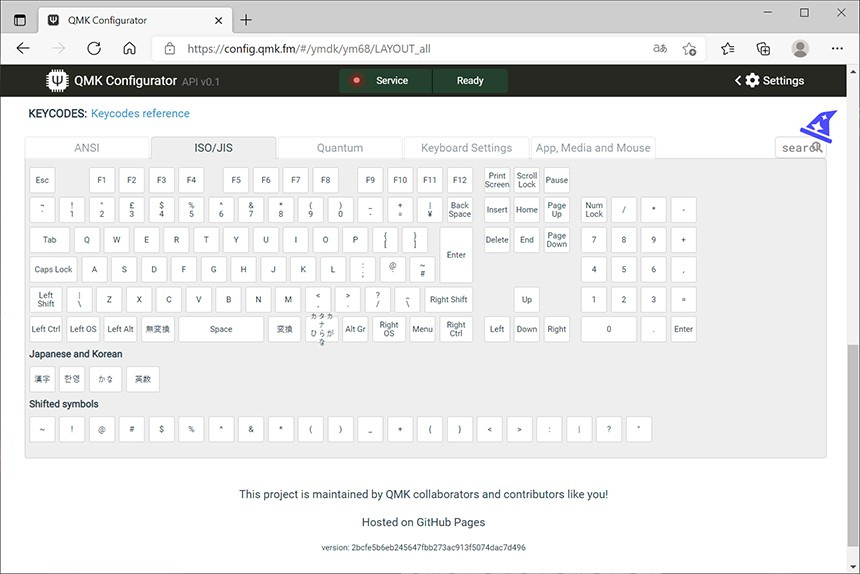The width and height of the screenshot is (860, 574).
Task: Select the Q letter keycode
Action: click(87, 240)
